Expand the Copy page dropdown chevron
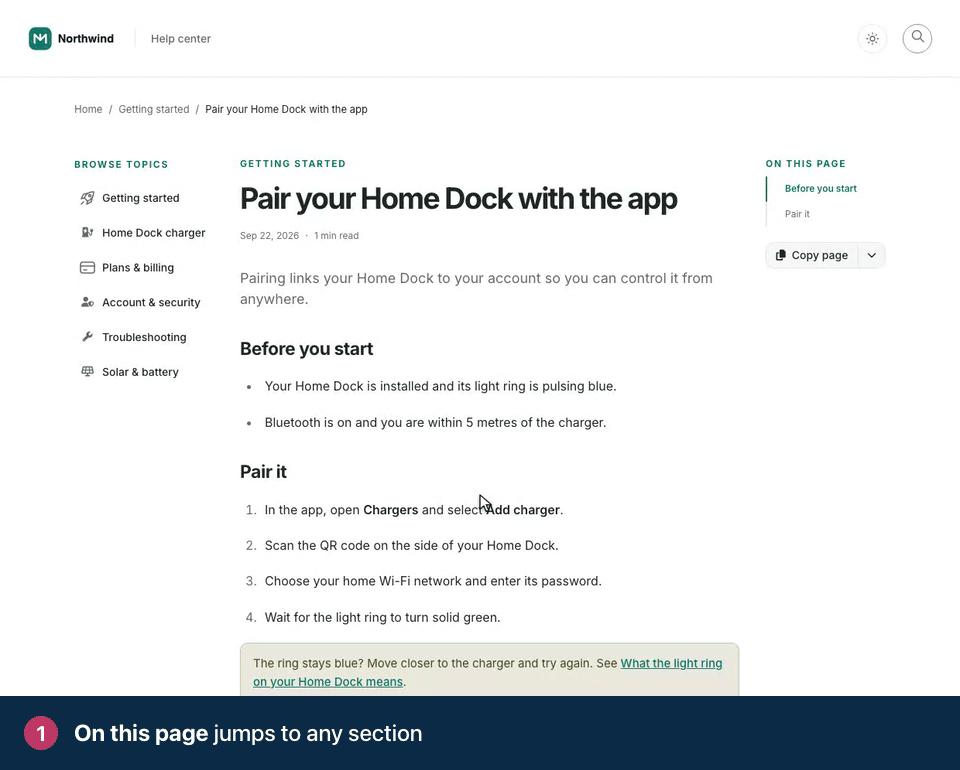The width and height of the screenshot is (960, 770). [x=872, y=255]
